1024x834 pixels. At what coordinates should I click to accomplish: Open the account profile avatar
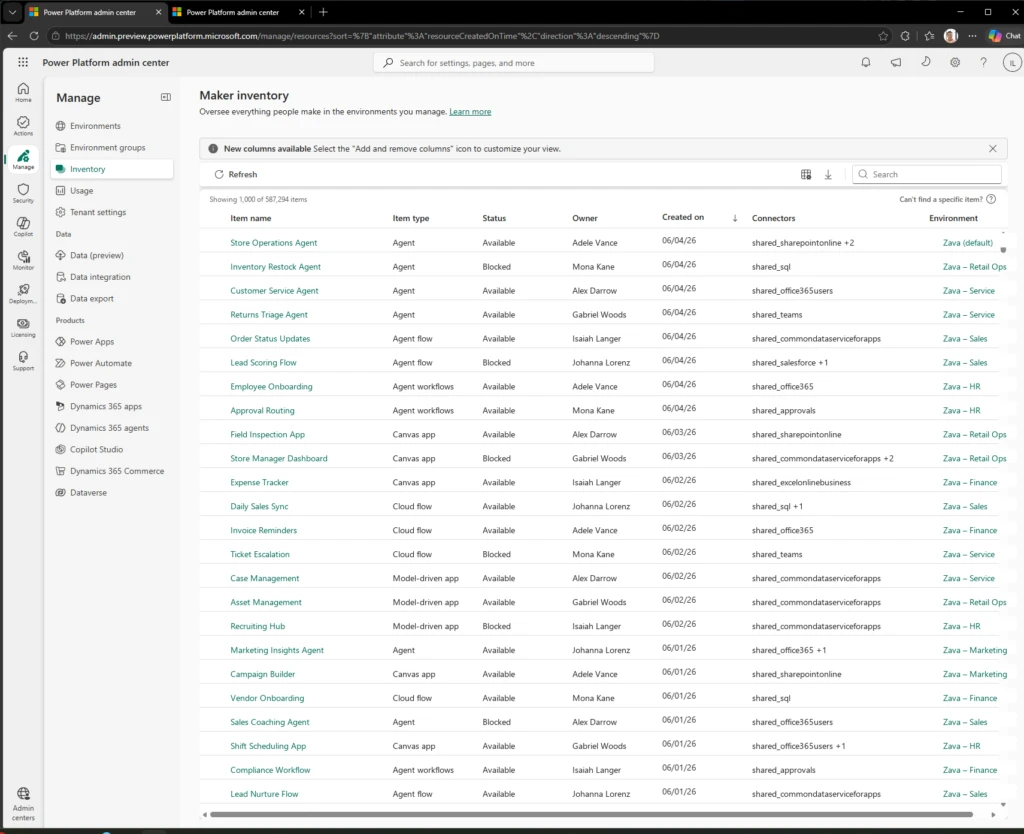tap(1012, 63)
